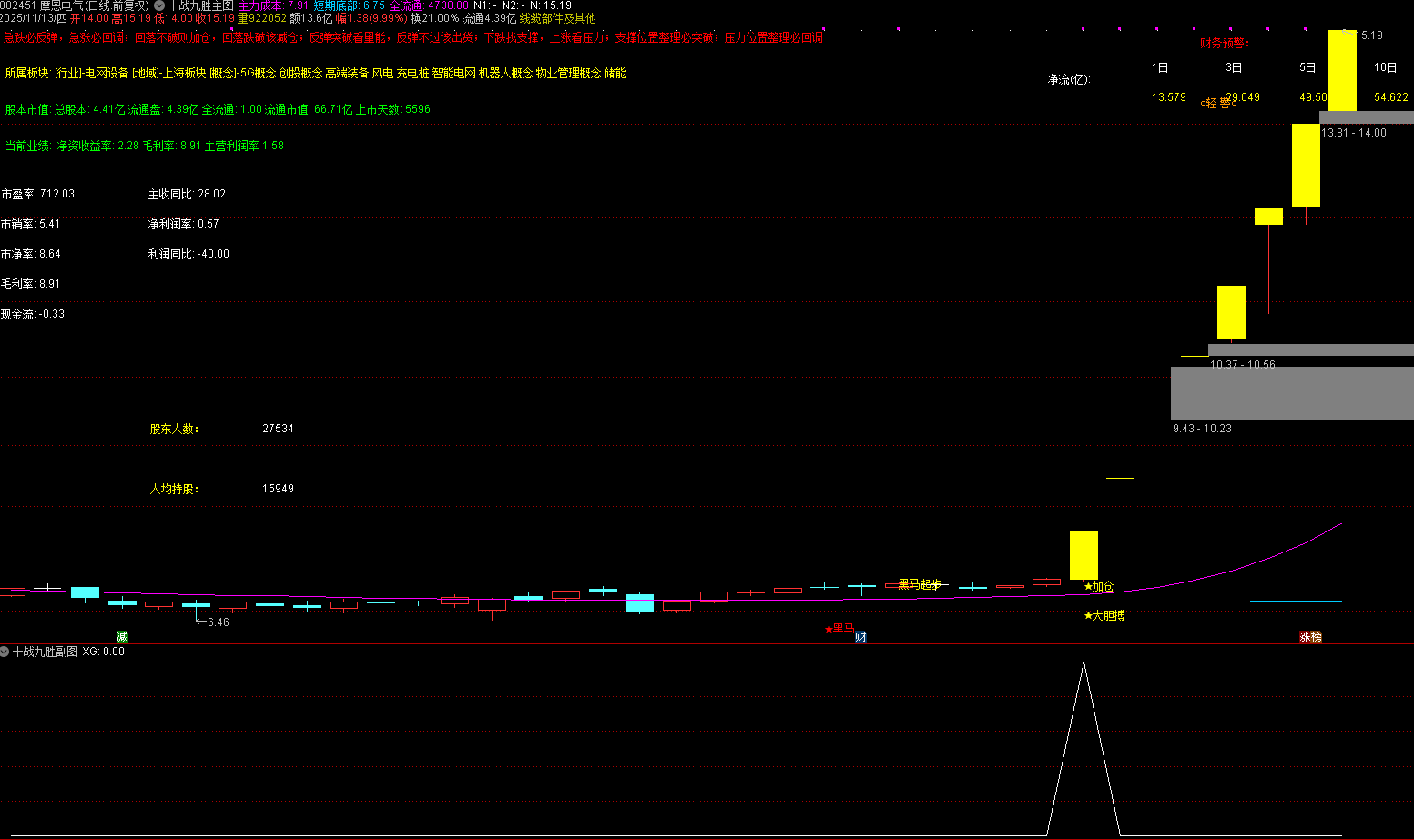
Task: Click the 黑马起步 signal label
Action: click(x=920, y=584)
